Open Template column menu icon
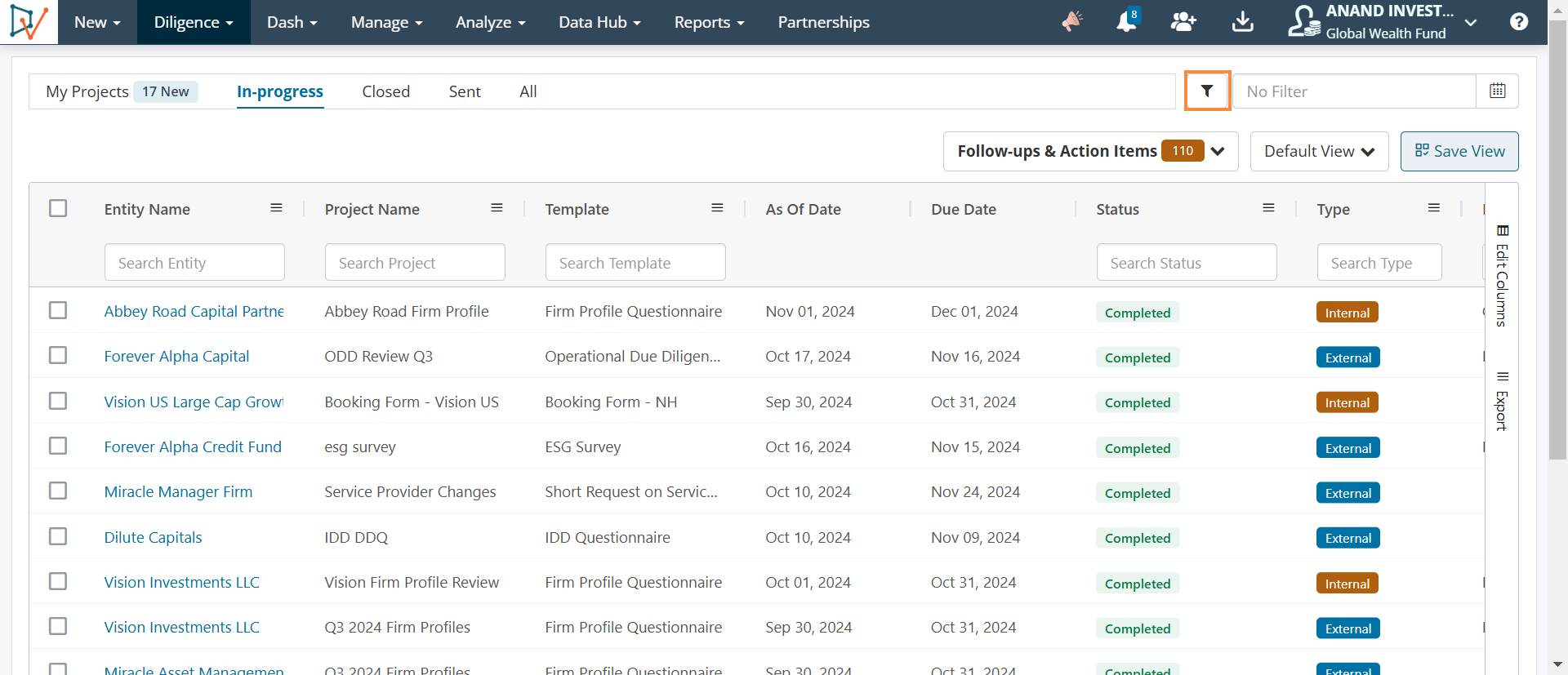The width and height of the screenshot is (1568, 675). point(717,208)
